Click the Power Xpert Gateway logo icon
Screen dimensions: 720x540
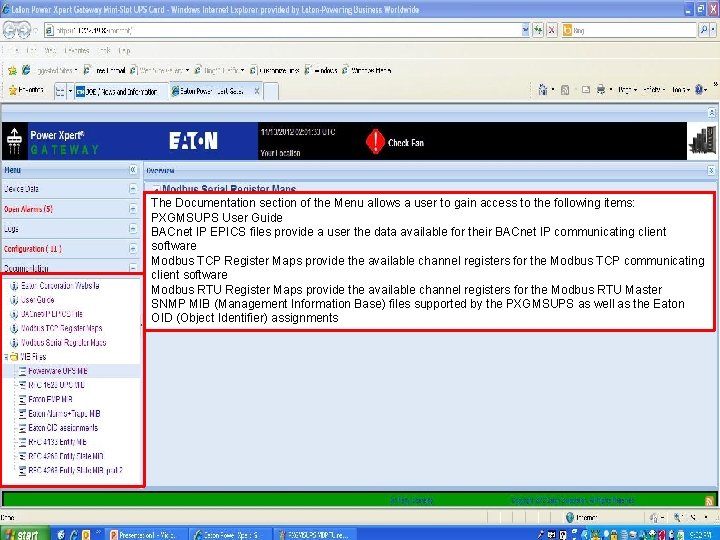click(14, 141)
